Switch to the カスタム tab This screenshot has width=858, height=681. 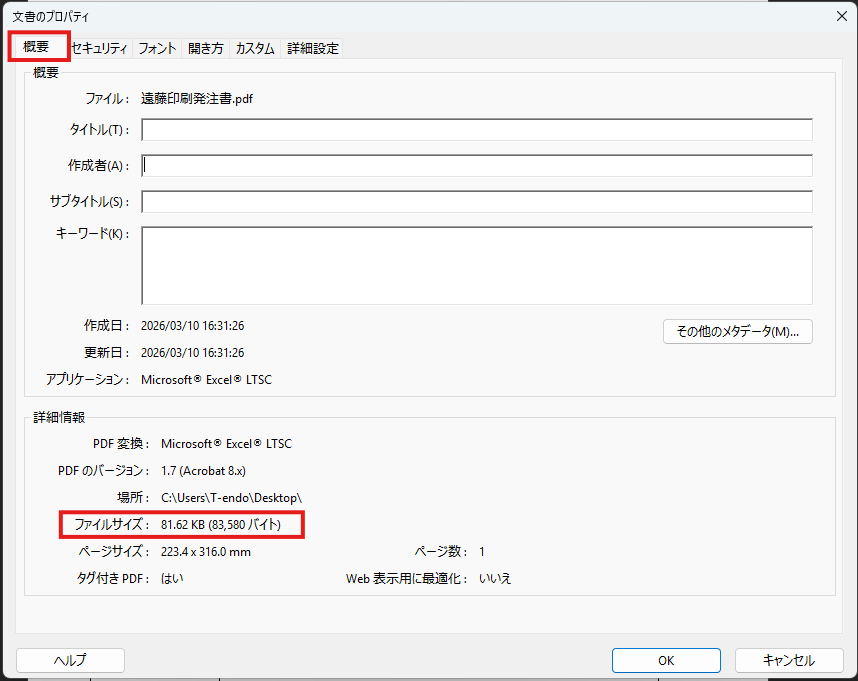point(255,48)
